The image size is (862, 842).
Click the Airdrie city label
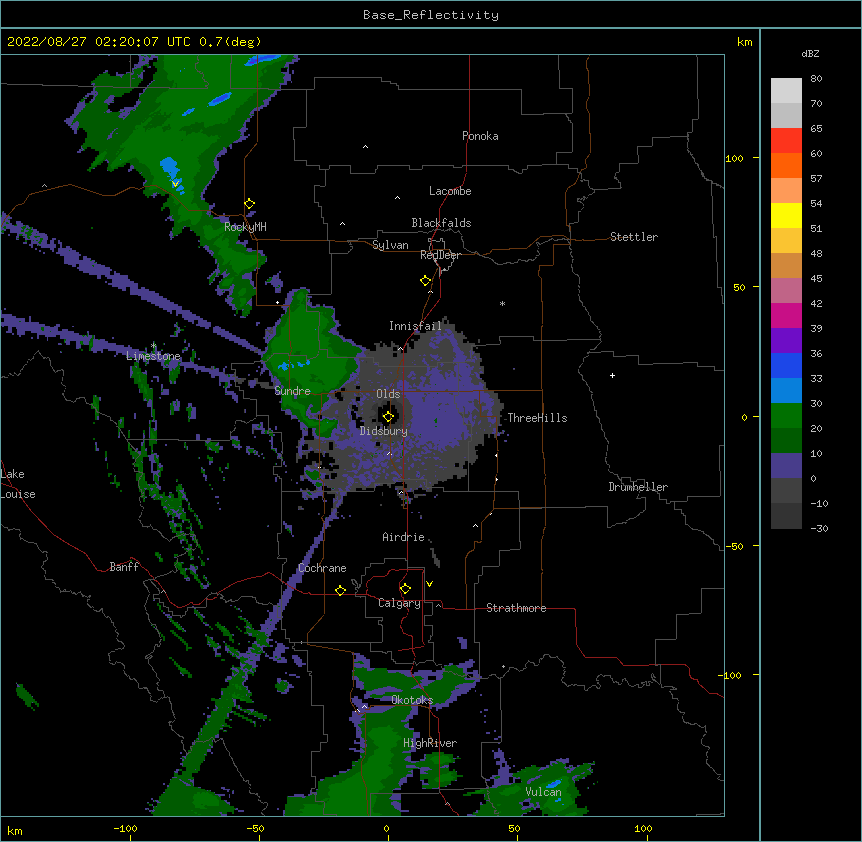tap(404, 537)
